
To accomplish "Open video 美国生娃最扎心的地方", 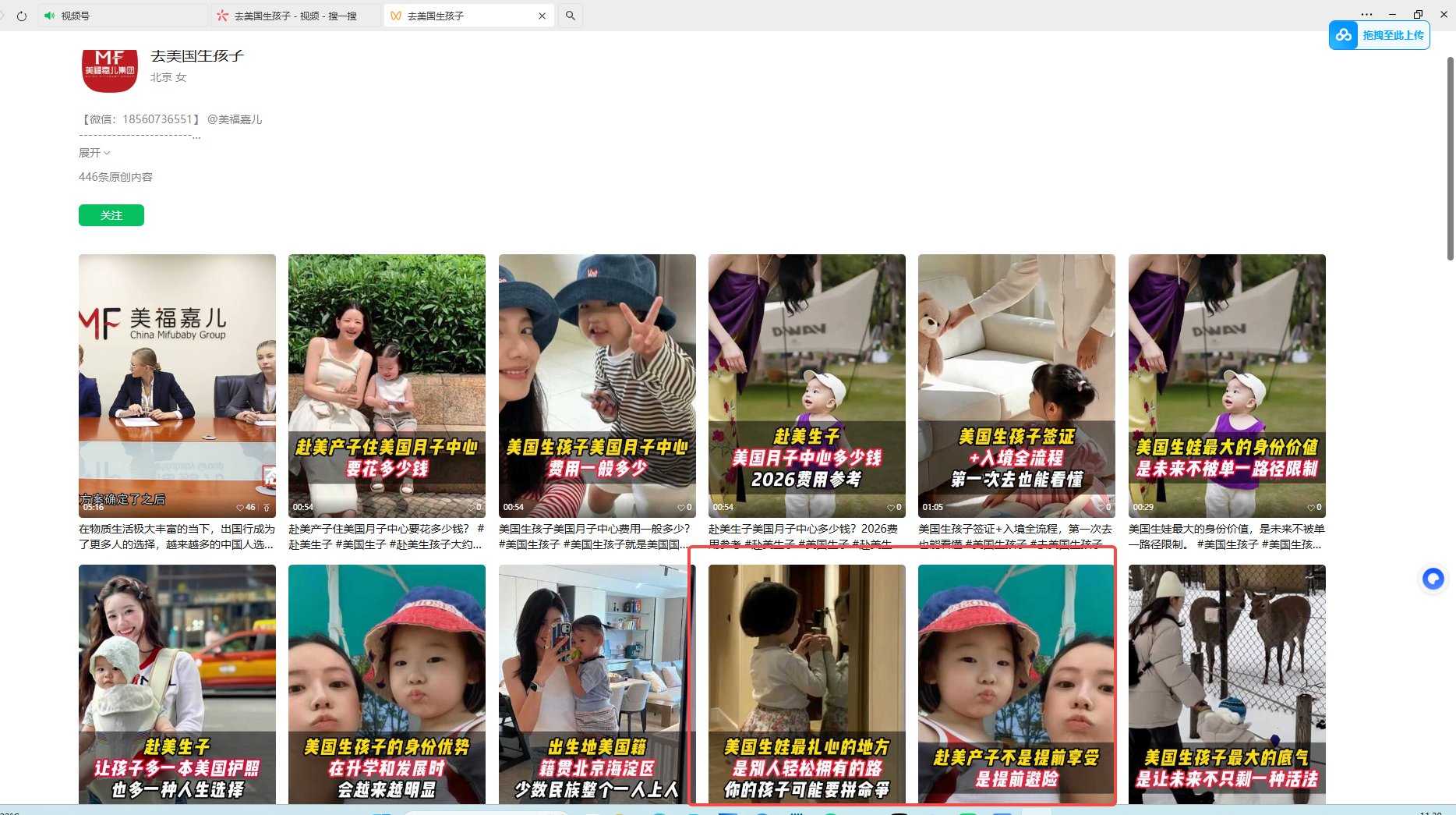I will tap(807, 684).
